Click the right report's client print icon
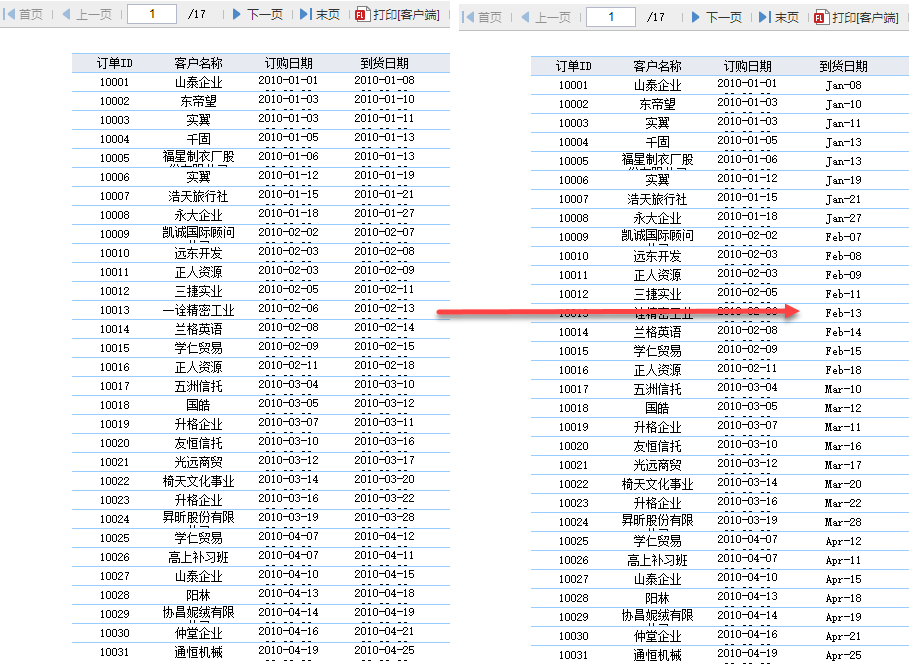909x664 pixels. pos(820,18)
